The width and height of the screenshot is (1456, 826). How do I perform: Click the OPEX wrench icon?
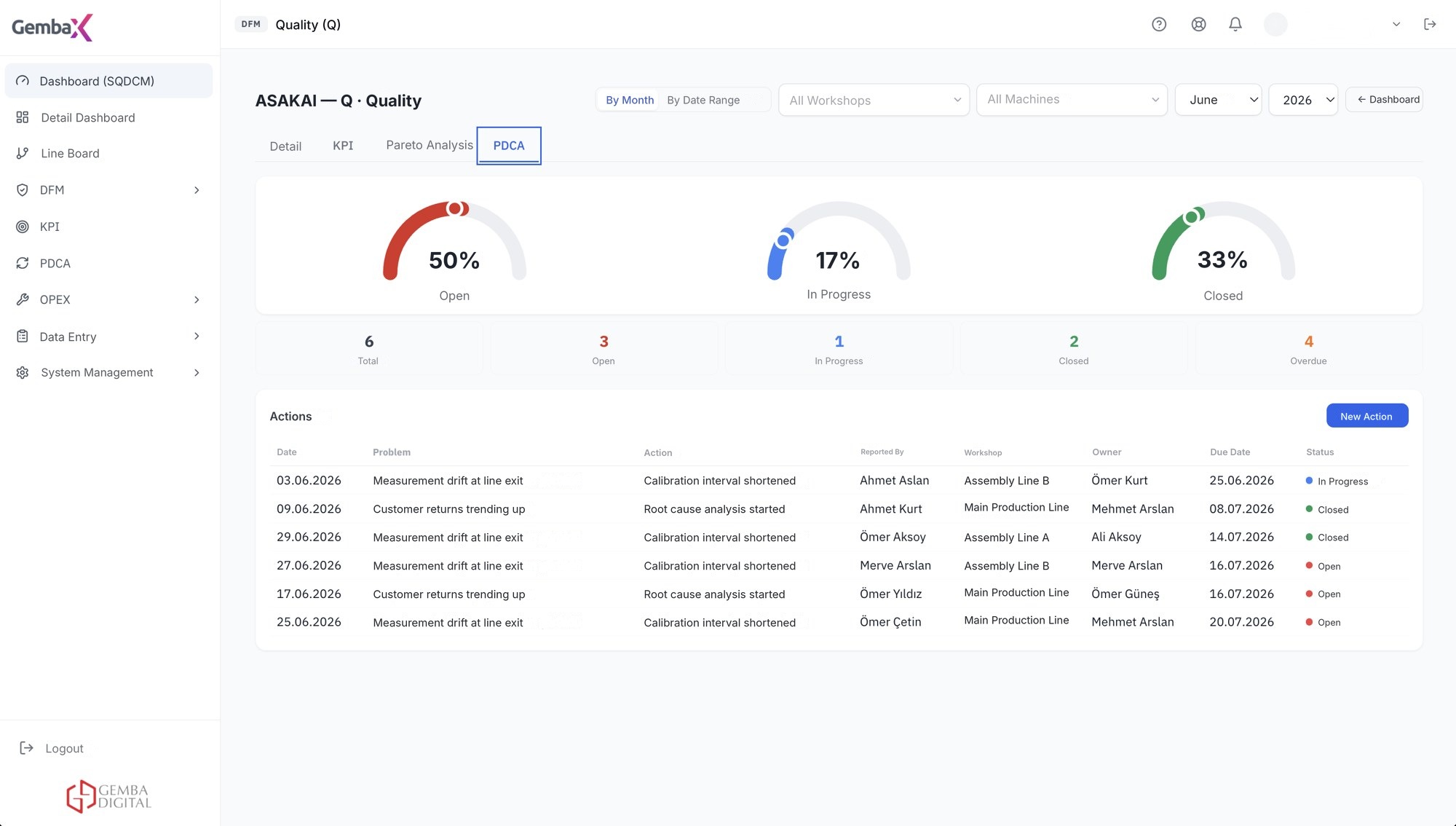point(23,299)
